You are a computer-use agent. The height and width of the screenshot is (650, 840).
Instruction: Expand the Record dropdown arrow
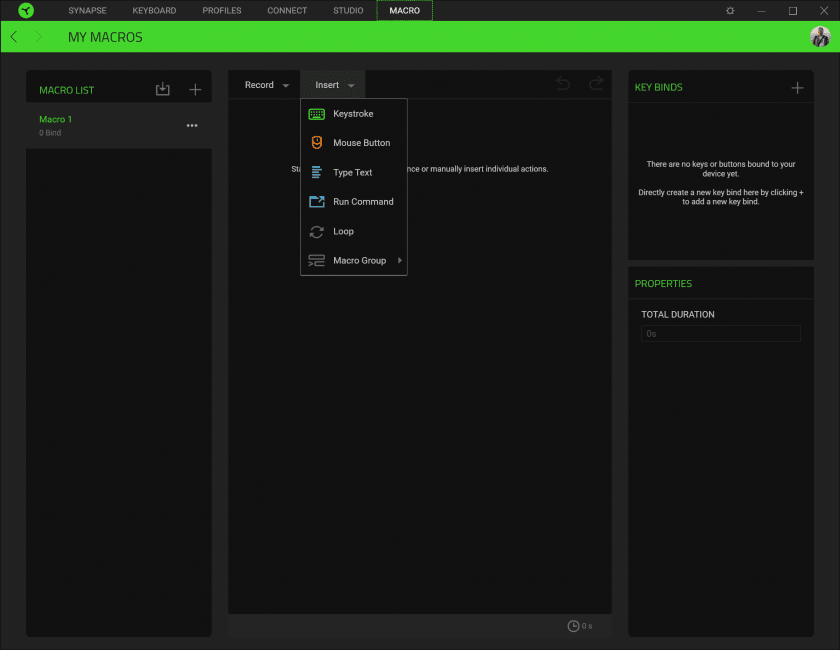click(286, 86)
